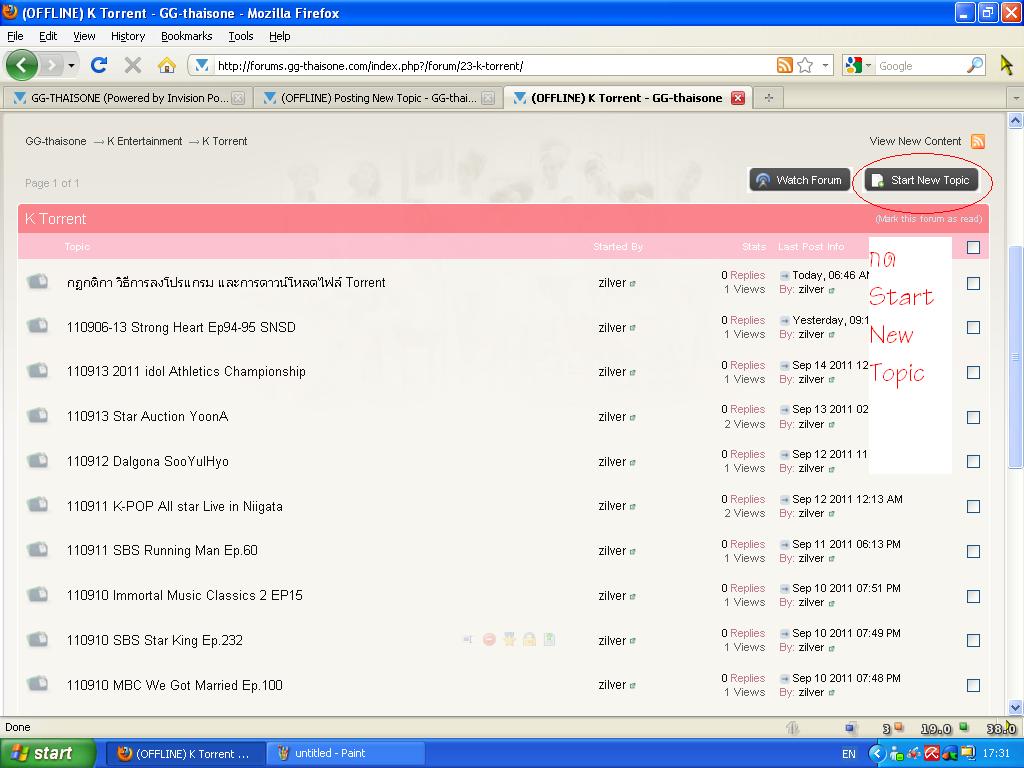Close the K Torrent tab with red X
The height and width of the screenshot is (768, 1024).
pos(738,98)
